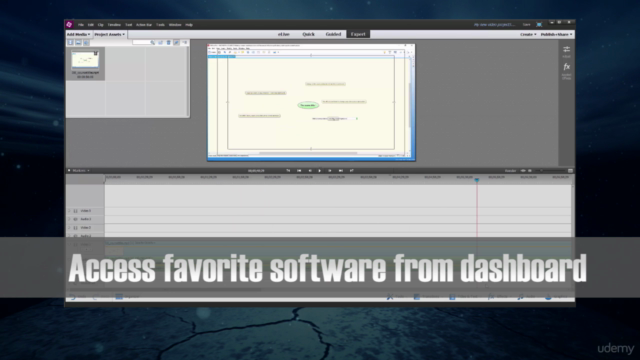The height and width of the screenshot is (360, 640).
Task: Click the timecode above the timeline
Action: pyautogui.click(x=256, y=171)
